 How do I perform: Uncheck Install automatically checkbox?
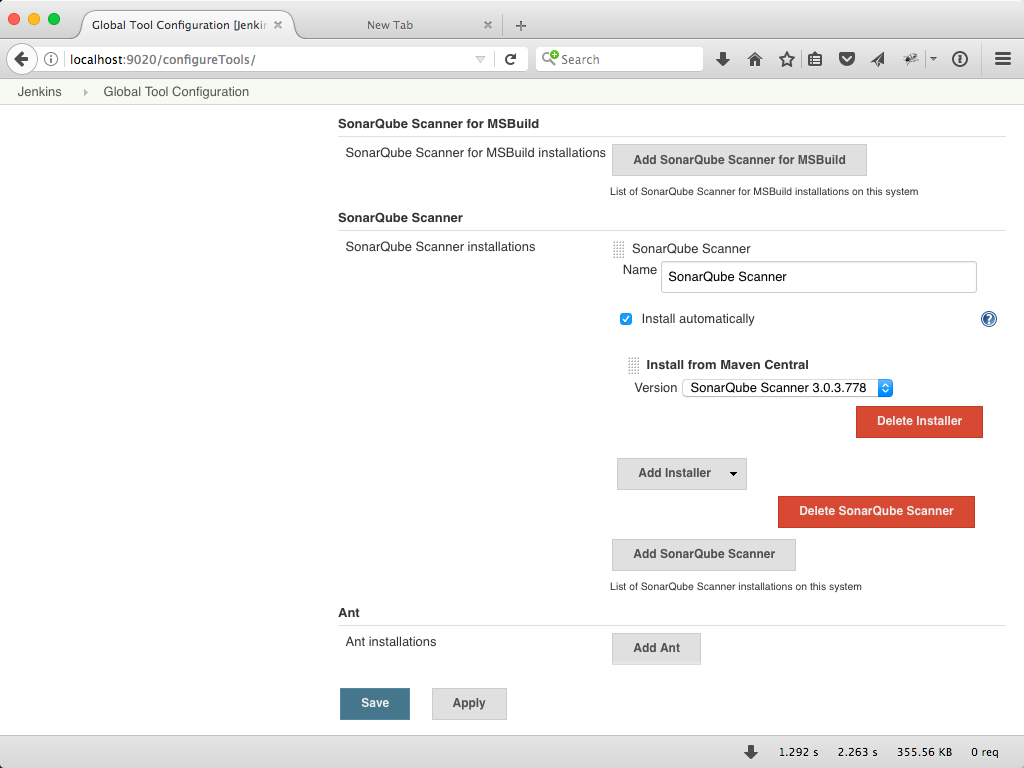(x=626, y=319)
